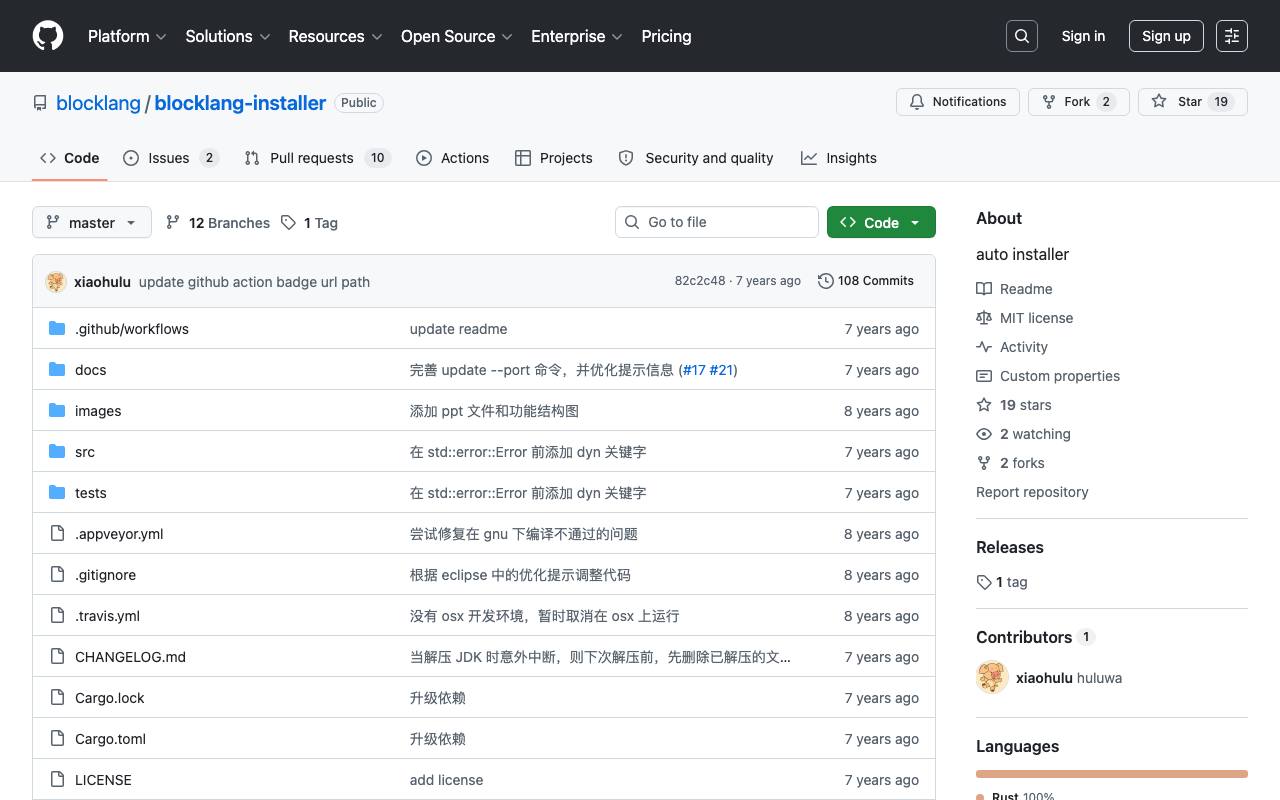1280x800 pixels.
Task: Click the Sign in link
Action: (1083, 36)
